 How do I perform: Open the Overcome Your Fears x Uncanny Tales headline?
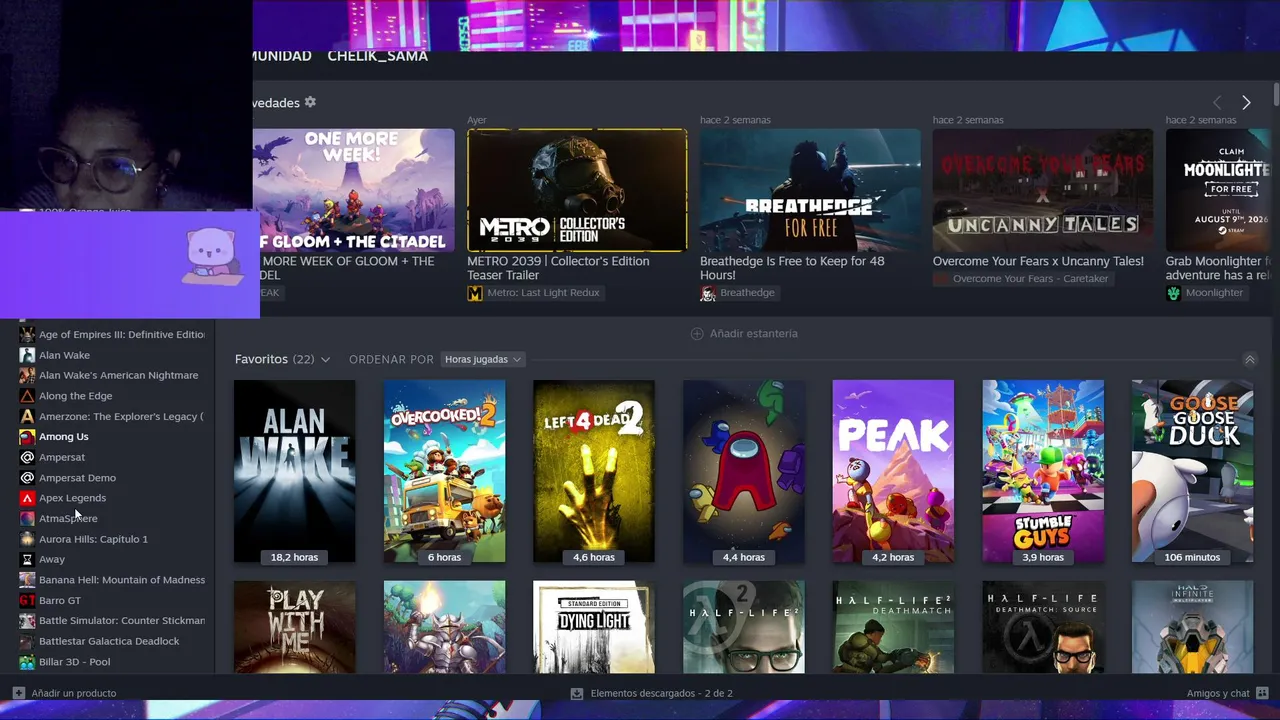[x=1038, y=261]
